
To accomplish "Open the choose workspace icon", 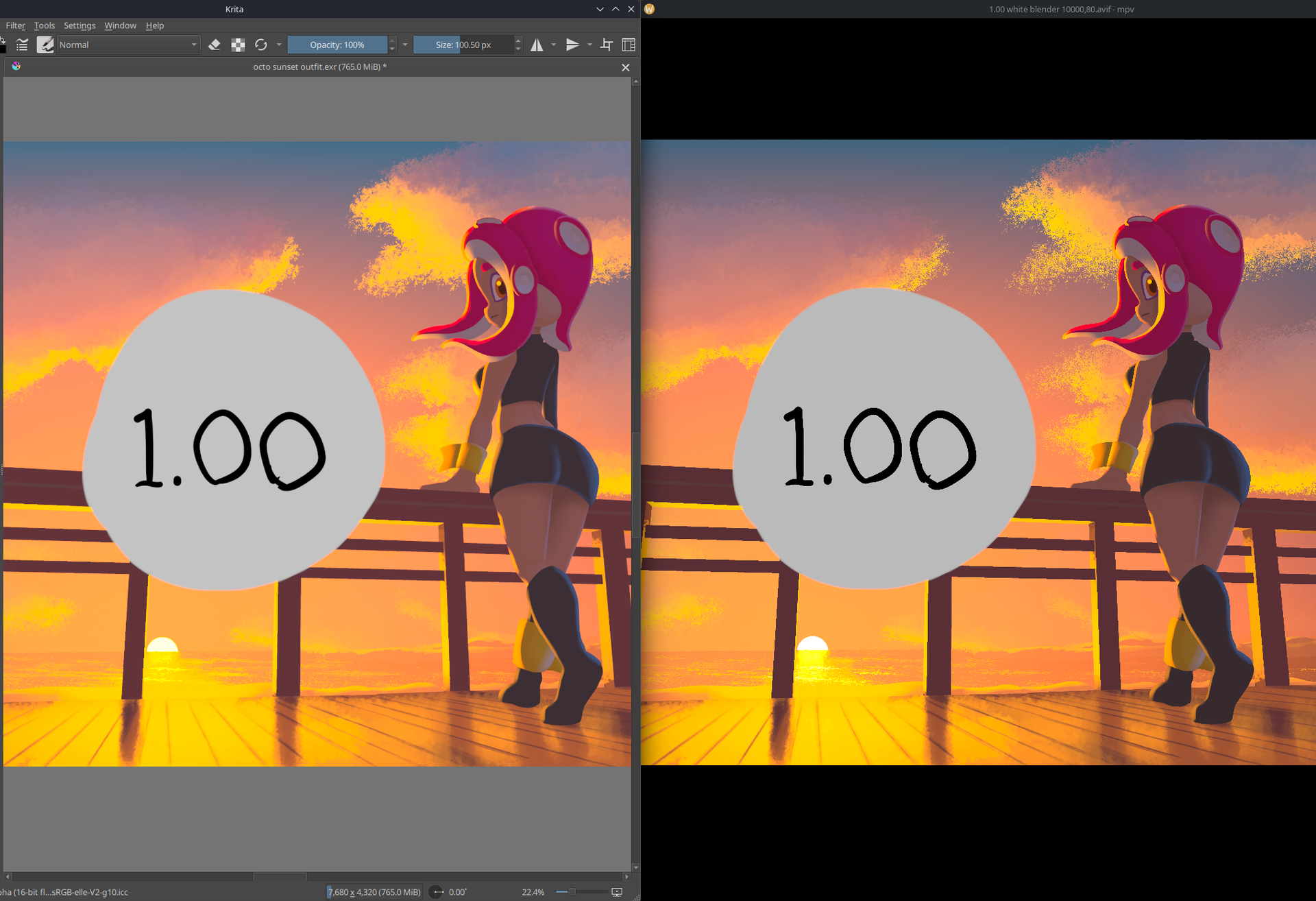I will (628, 45).
